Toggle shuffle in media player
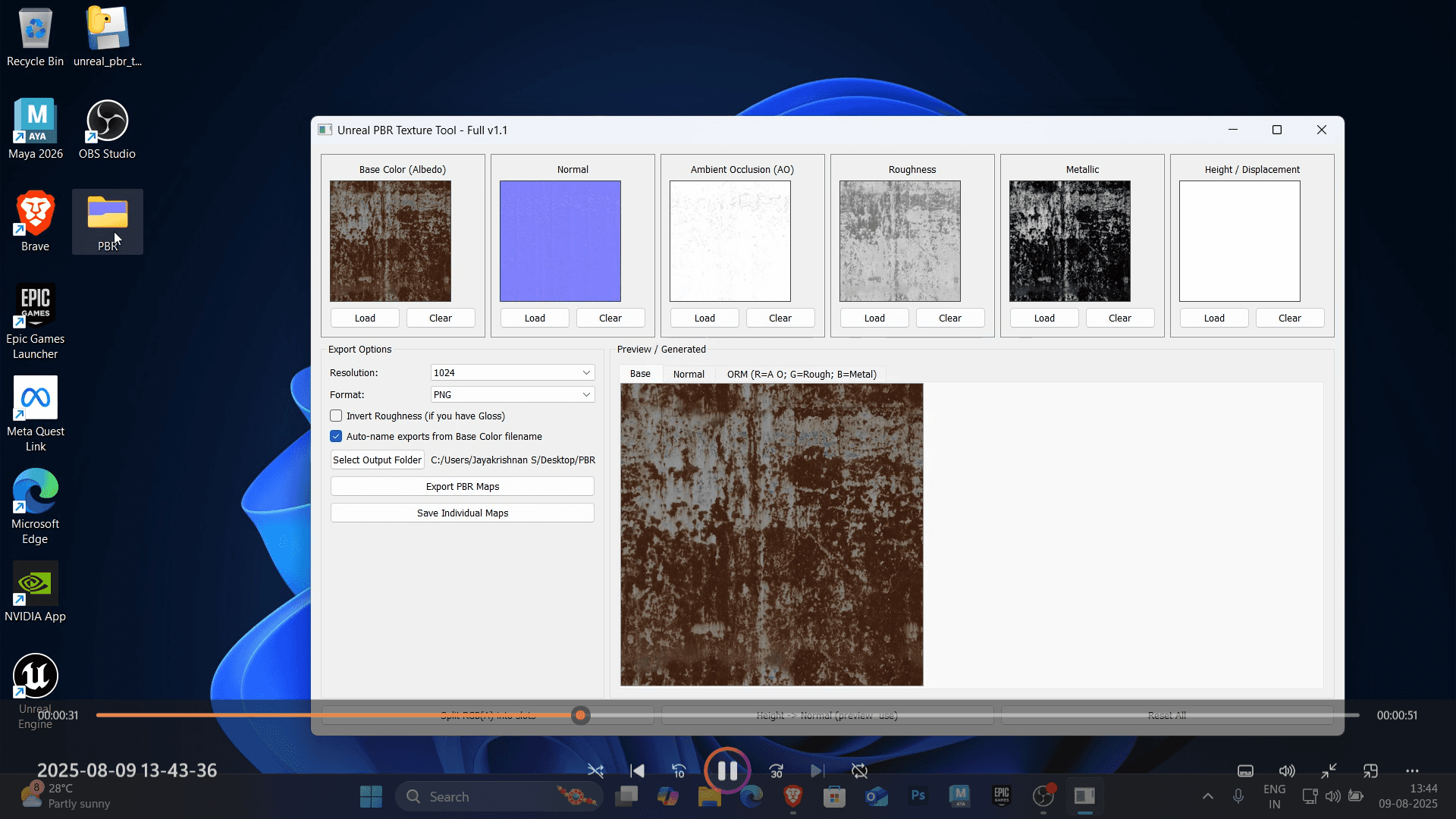Screen dimensions: 1456x819 click(x=595, y=771)
